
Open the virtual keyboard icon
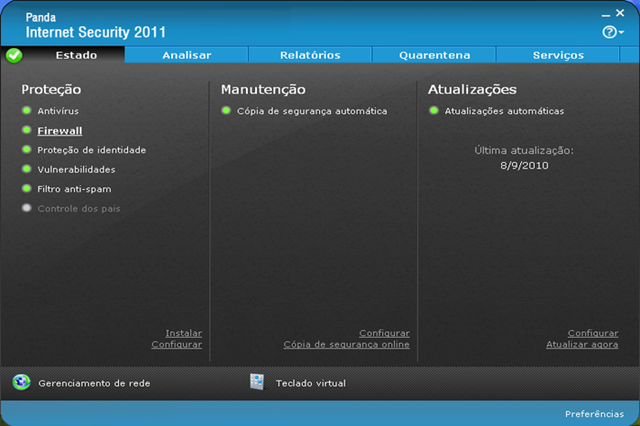click(x=257, y=382)
